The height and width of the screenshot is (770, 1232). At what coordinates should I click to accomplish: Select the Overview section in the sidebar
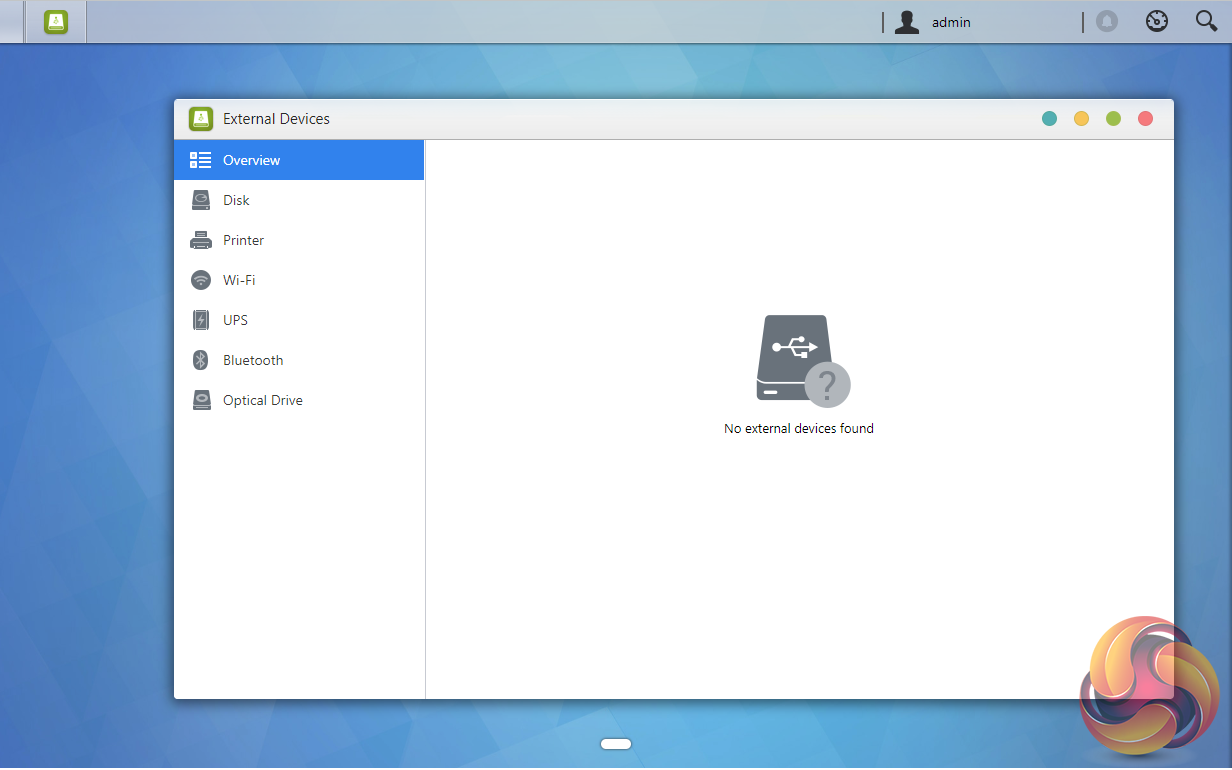point(299,160)
